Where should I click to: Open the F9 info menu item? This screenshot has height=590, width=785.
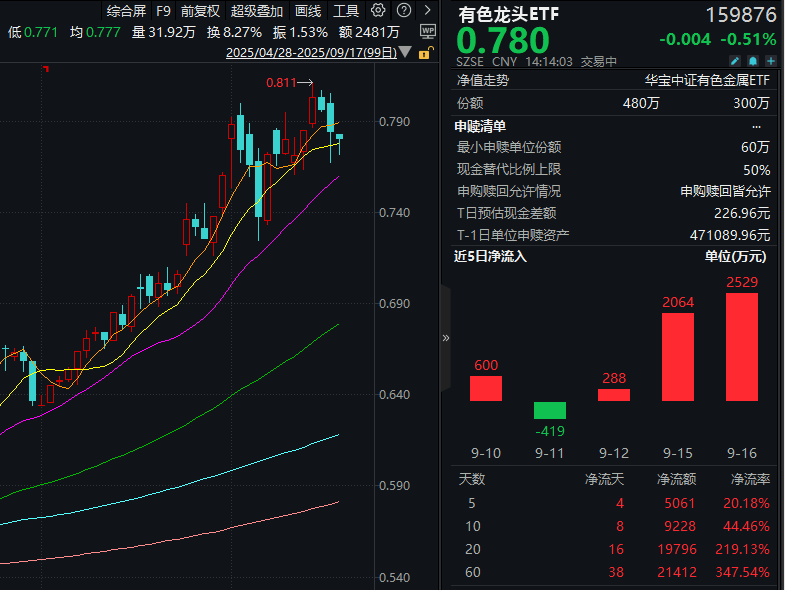164,11
